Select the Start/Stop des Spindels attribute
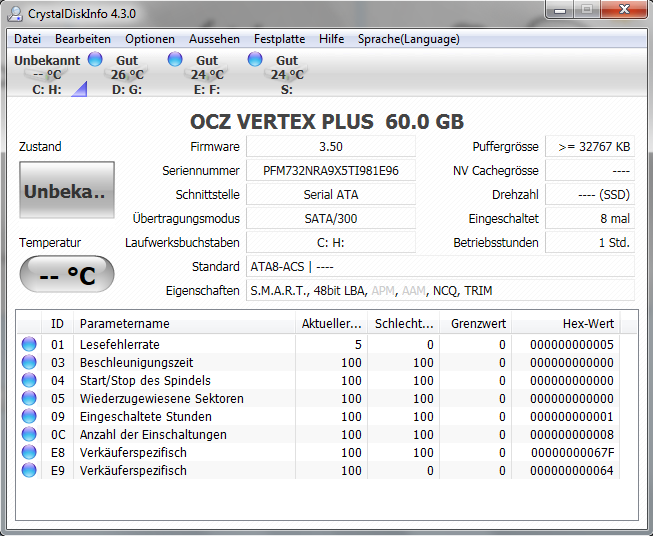Screen dimensions: 653x536 [x=145, y=380]
